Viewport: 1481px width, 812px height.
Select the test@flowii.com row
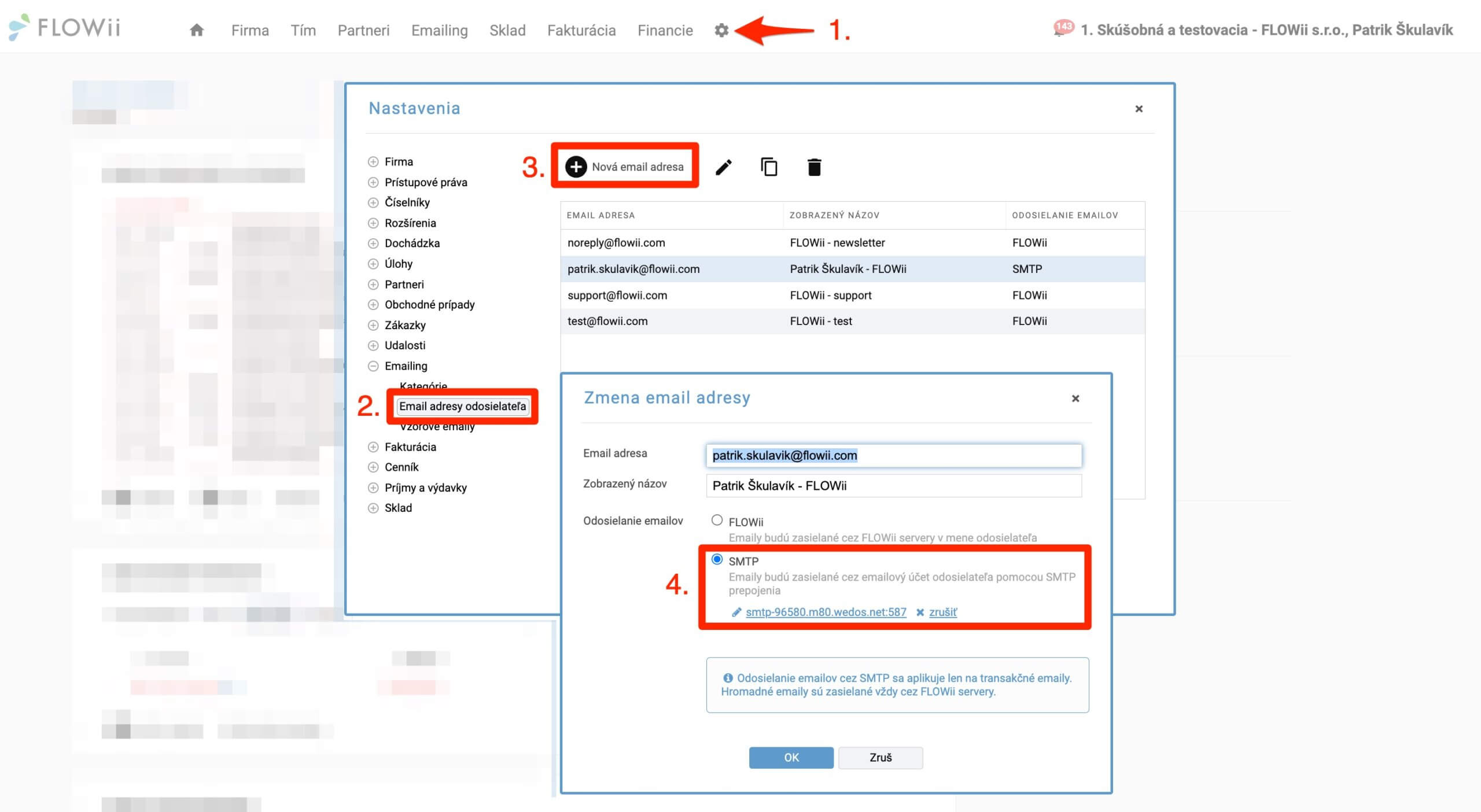(852, 322)
